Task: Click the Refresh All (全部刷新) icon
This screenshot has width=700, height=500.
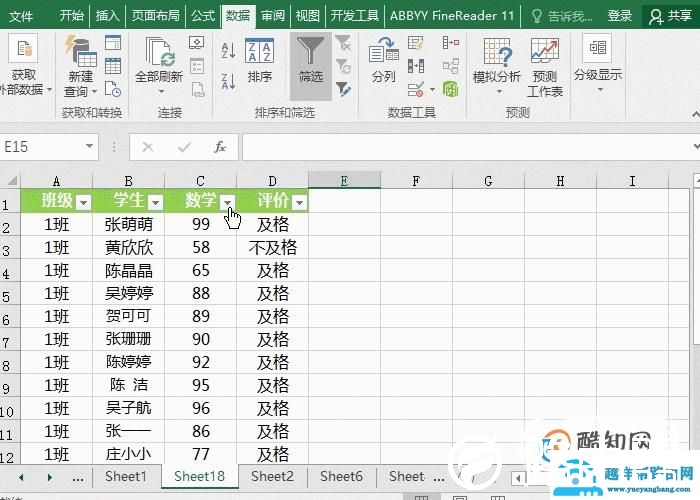Action: coord(159,52)
